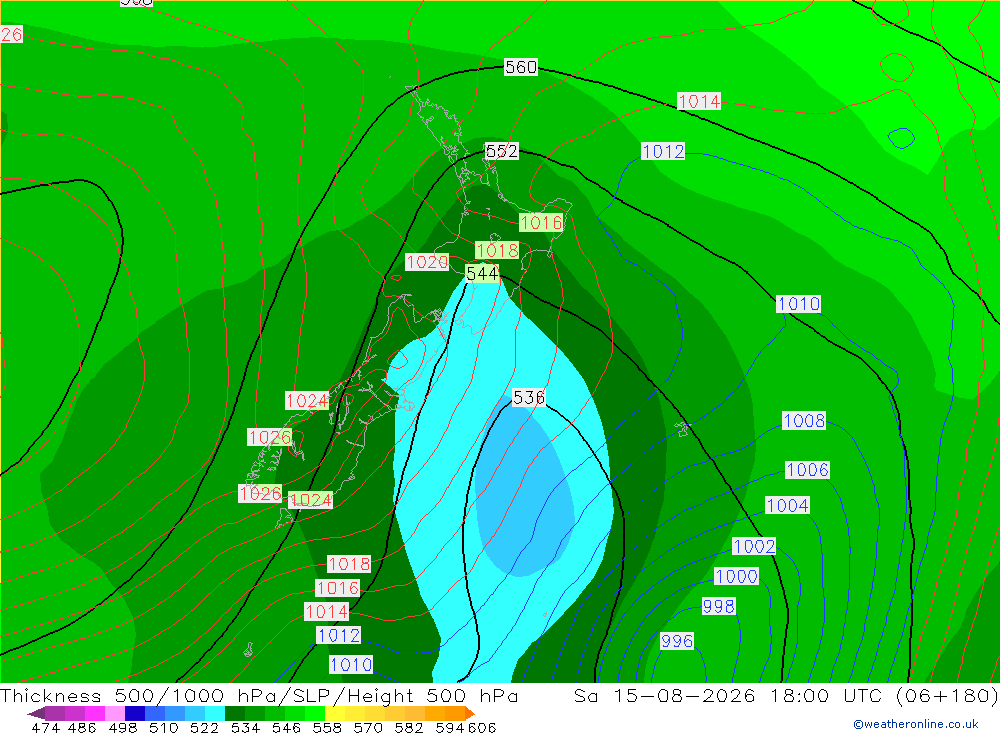Viewport: 1000px width, 733px height.
Task: Click the legend scale value 534
Action: [x=246, y=727]
